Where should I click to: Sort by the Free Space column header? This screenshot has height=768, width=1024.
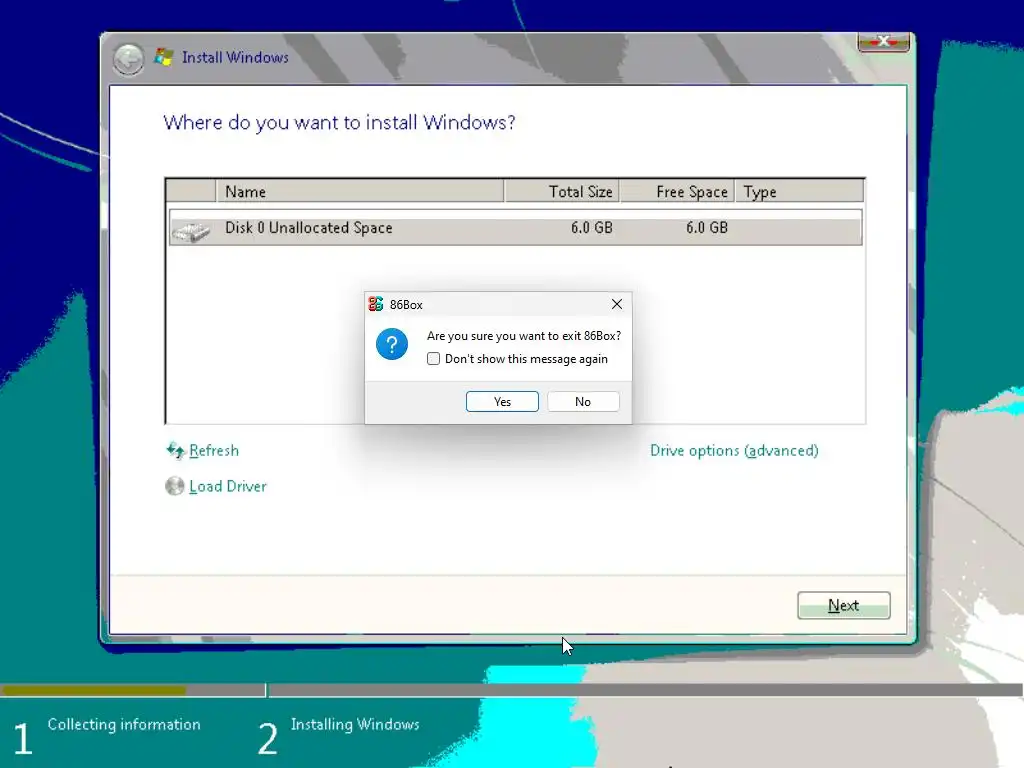677,191
